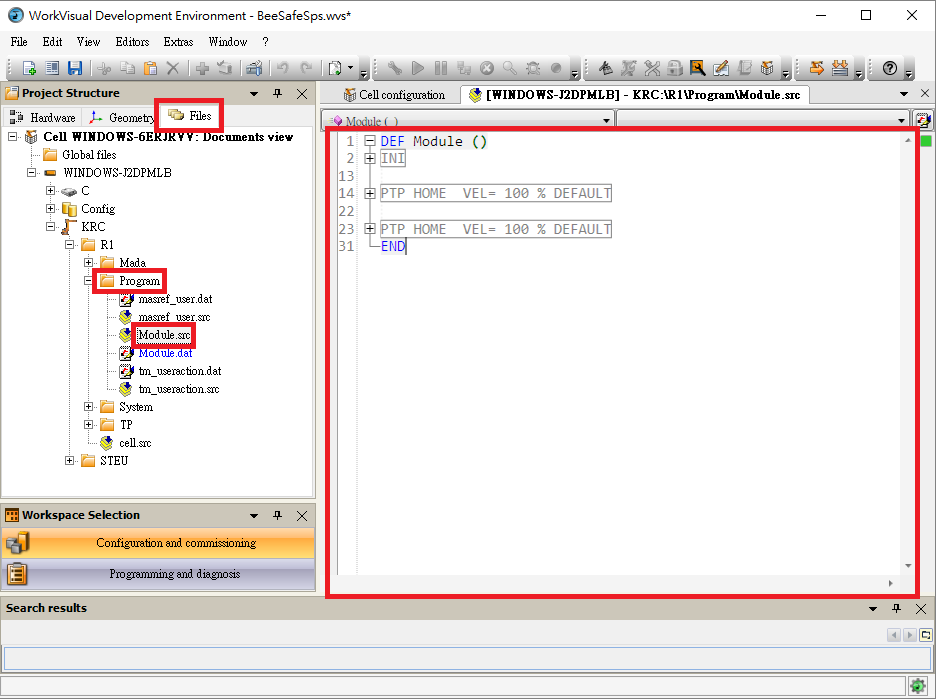This screenshot has width=936, height=699.
Task: Click the Stop circle X icon
Action: pyautogui.click(x=487, y=68)
